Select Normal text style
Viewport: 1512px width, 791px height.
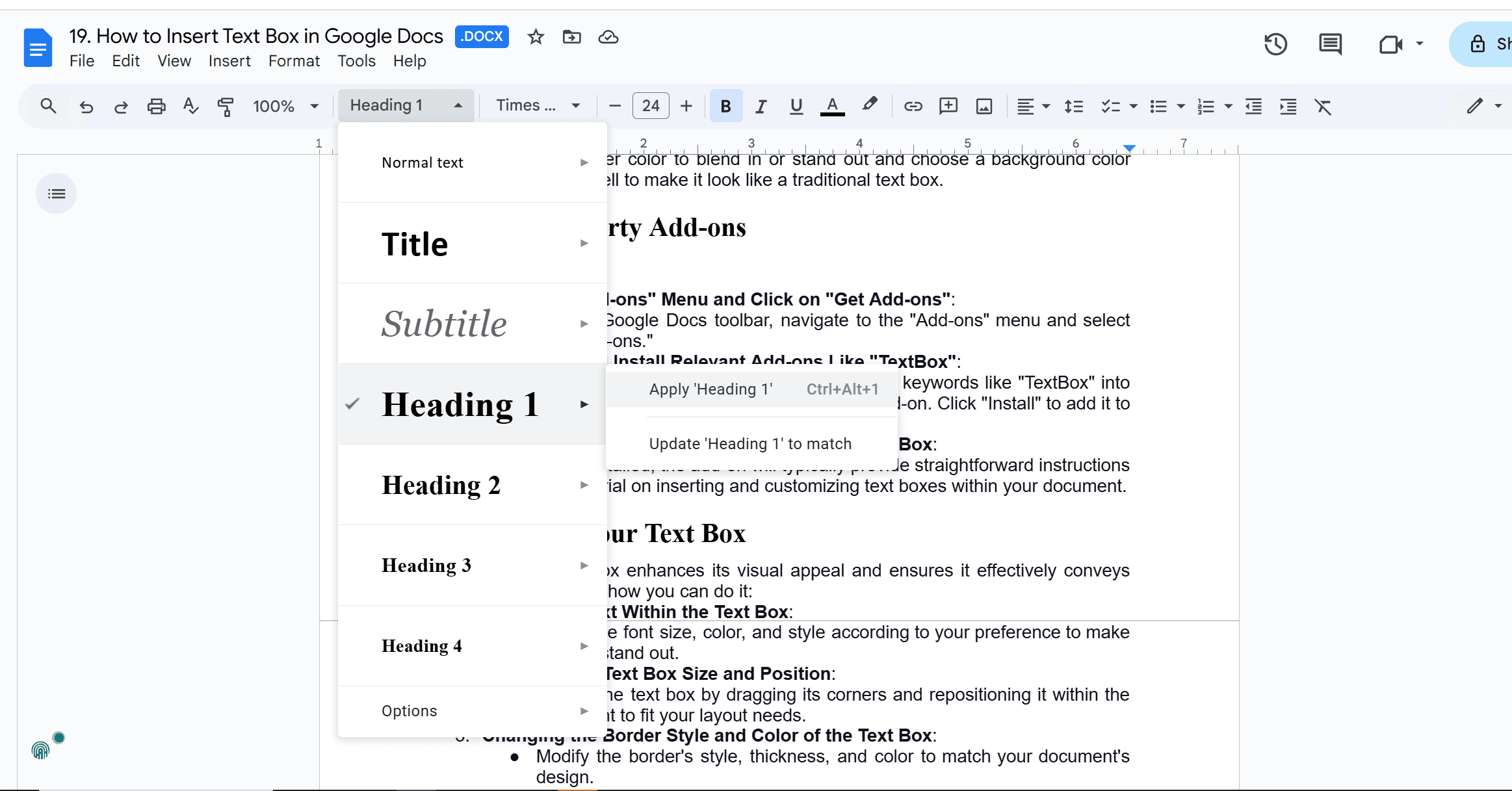(473, 162)
